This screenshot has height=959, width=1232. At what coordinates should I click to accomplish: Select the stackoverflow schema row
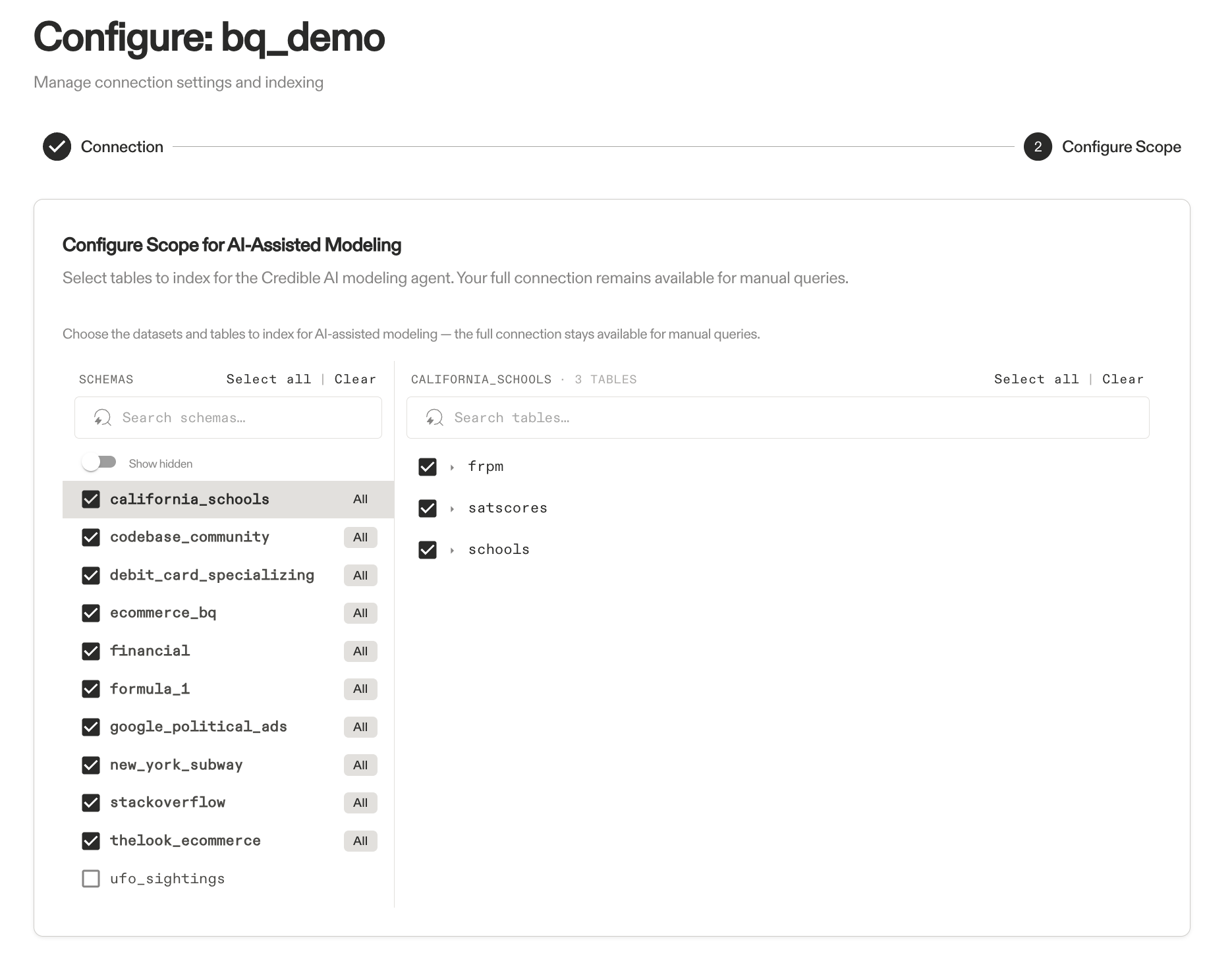pos(228,803)
